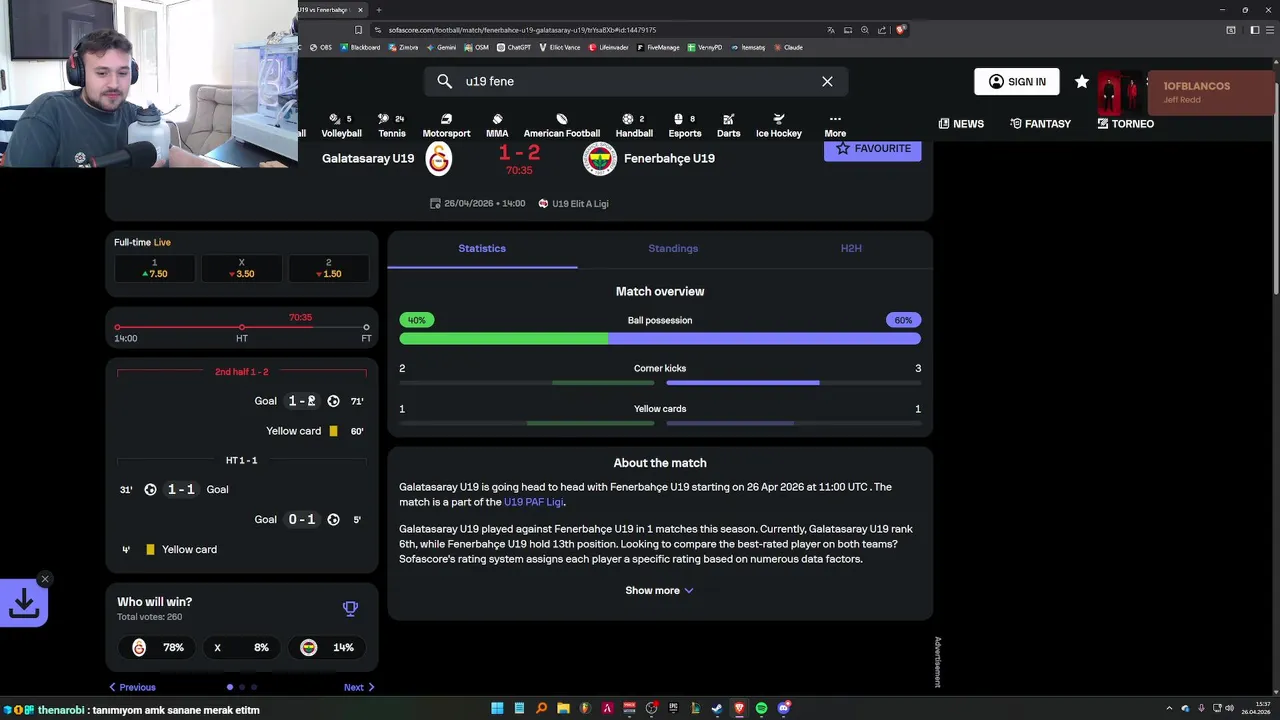The image size is (1280, 720).
Task: Click the Fenerbahçe U19 team logo
Action: 600,158
